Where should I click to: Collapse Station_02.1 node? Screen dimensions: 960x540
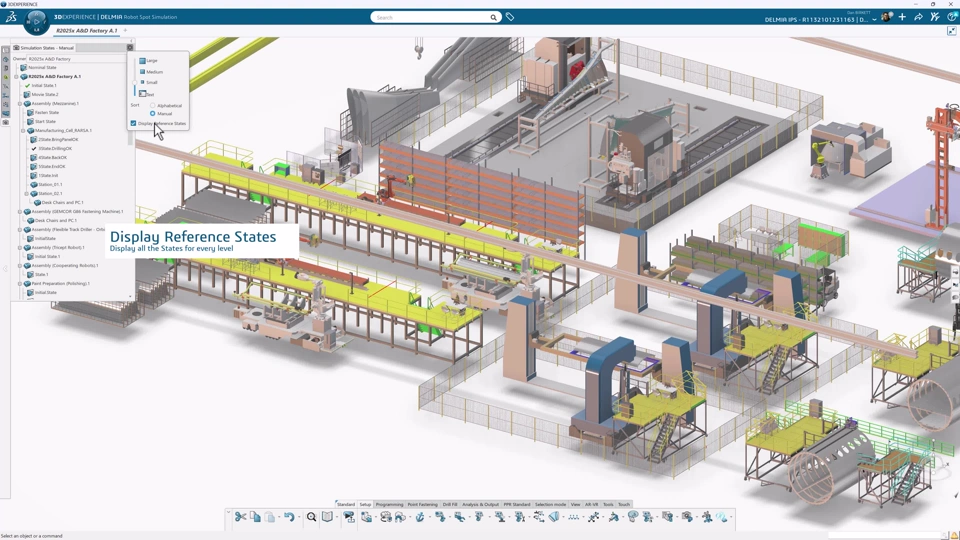(27, 193)
